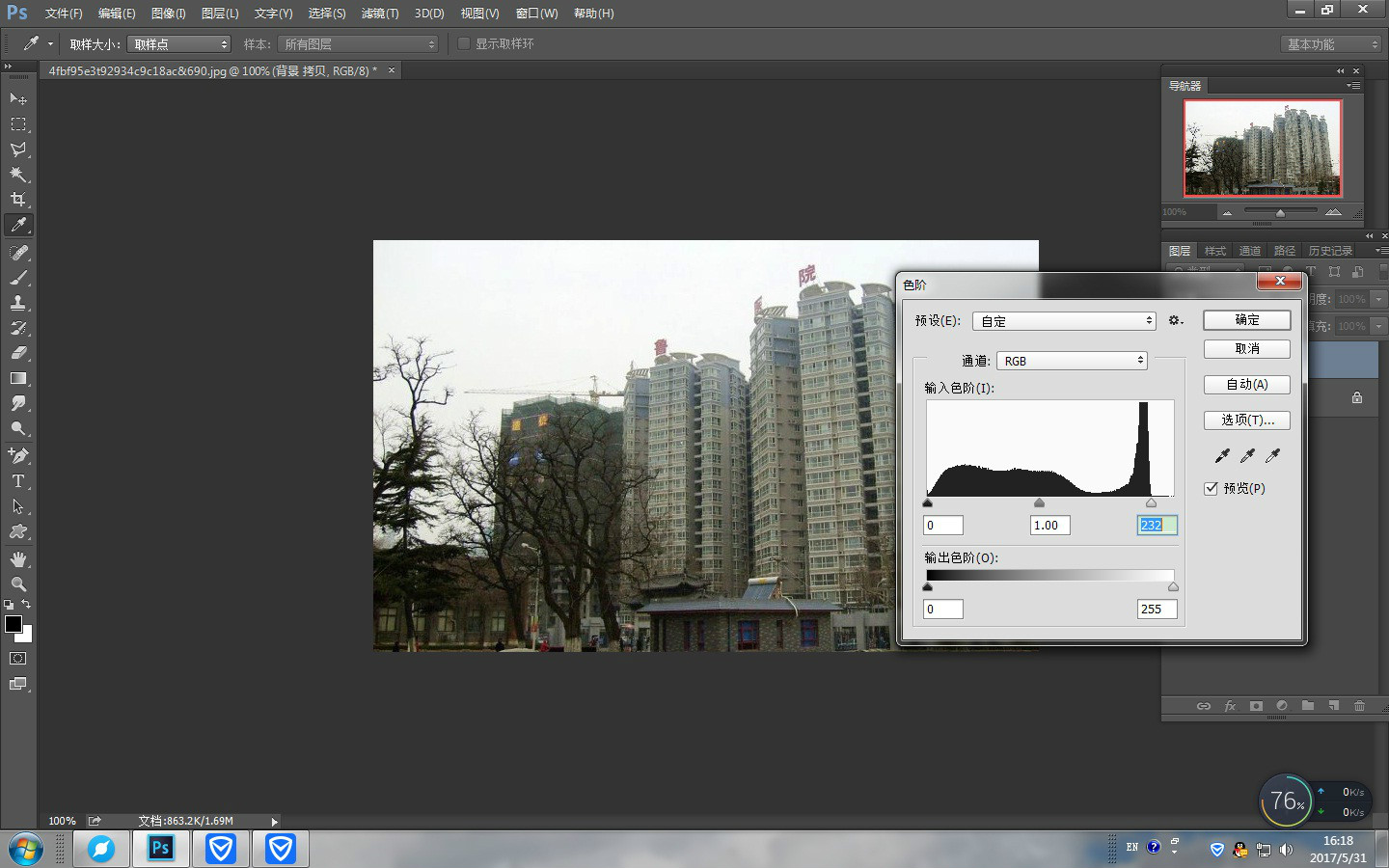Open the 预设 preset dropdown in Levels

(x=1064, y=320)
